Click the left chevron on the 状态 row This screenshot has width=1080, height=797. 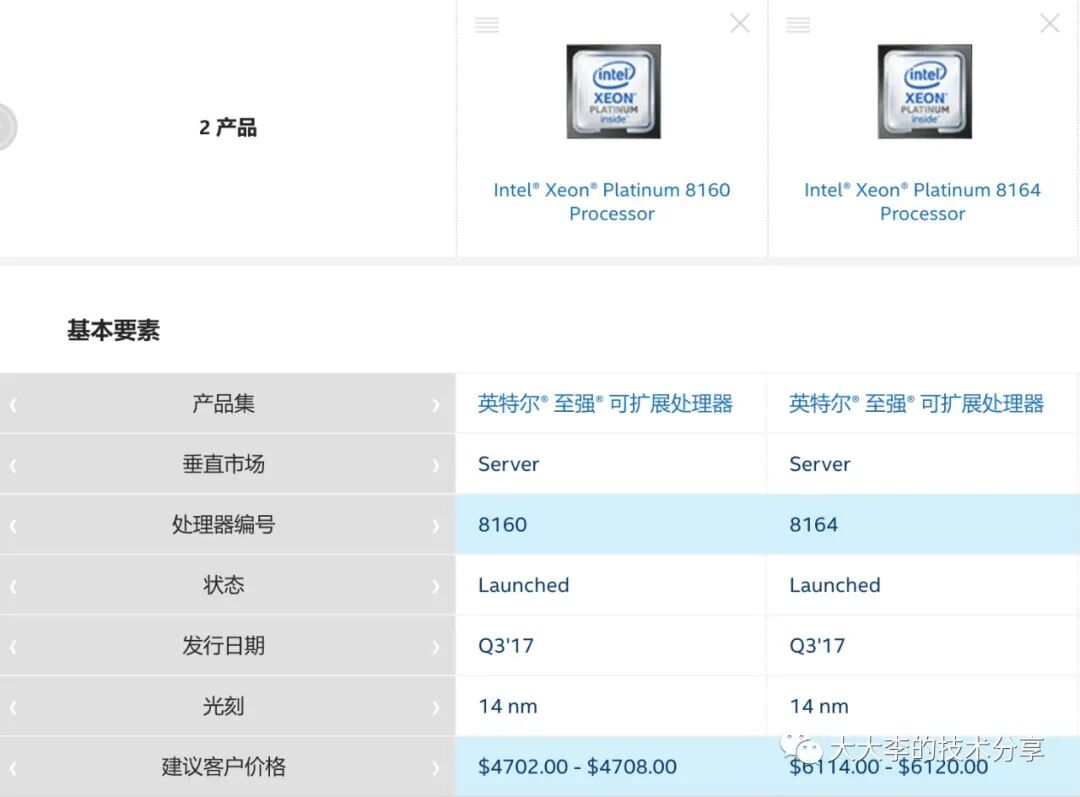13,586
